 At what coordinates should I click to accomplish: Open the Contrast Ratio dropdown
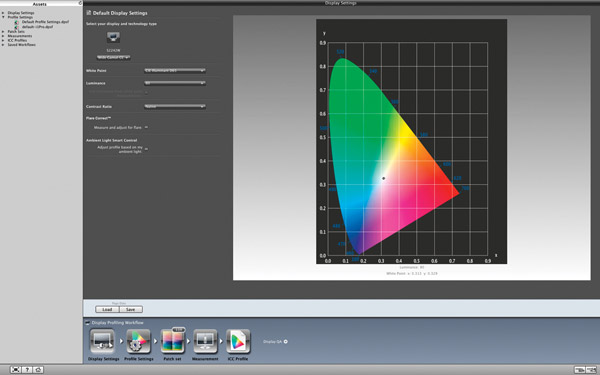175,106
